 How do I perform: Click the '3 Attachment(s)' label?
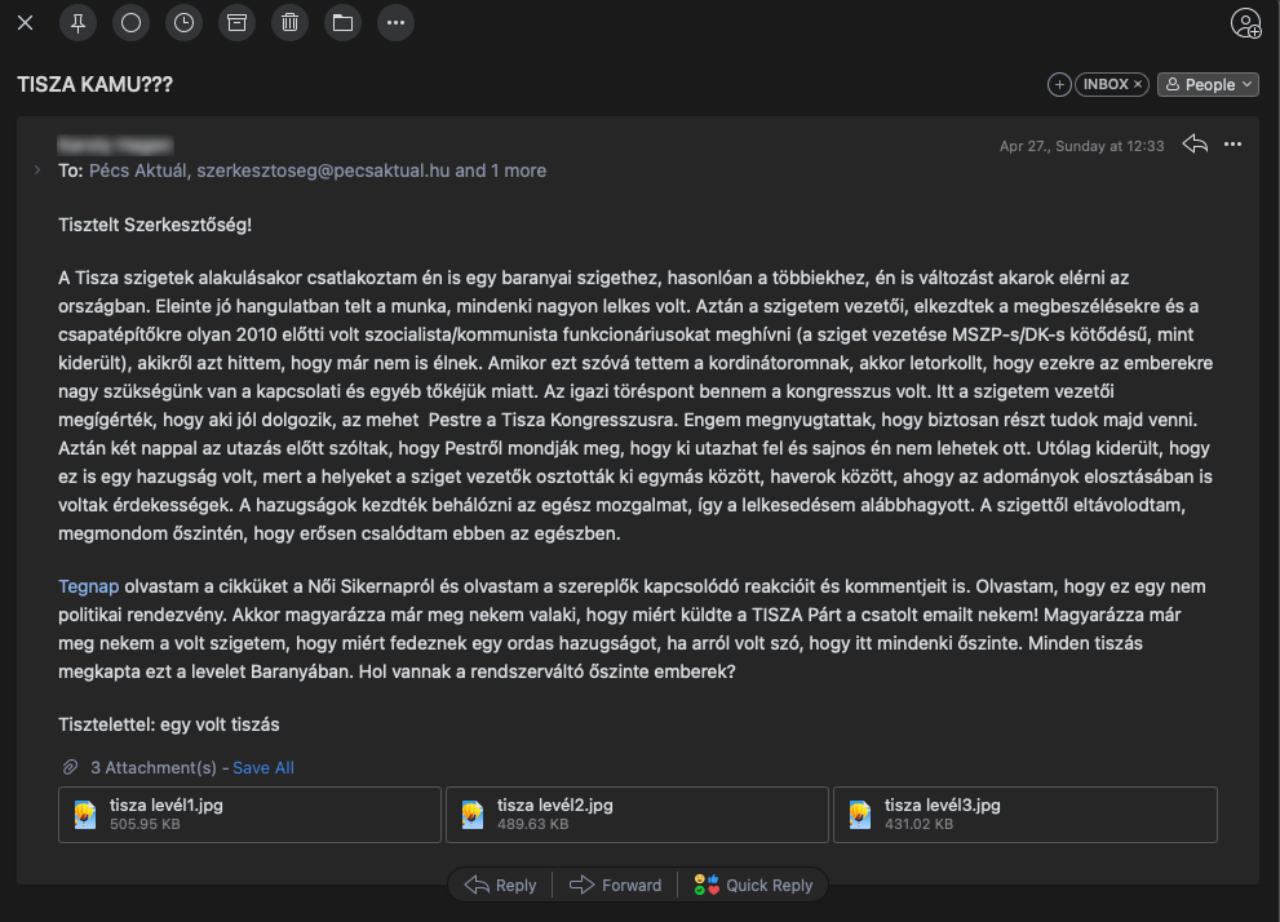pyautogui.click(x=153, y=768)
